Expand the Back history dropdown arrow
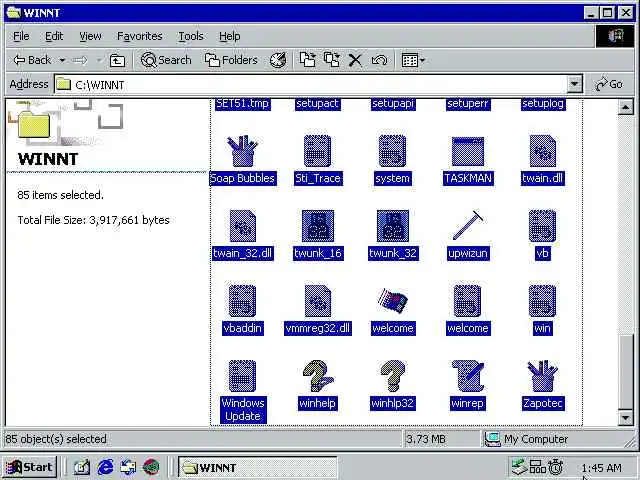This screenshot has width=640, height=480. click(x=62, y=61)
